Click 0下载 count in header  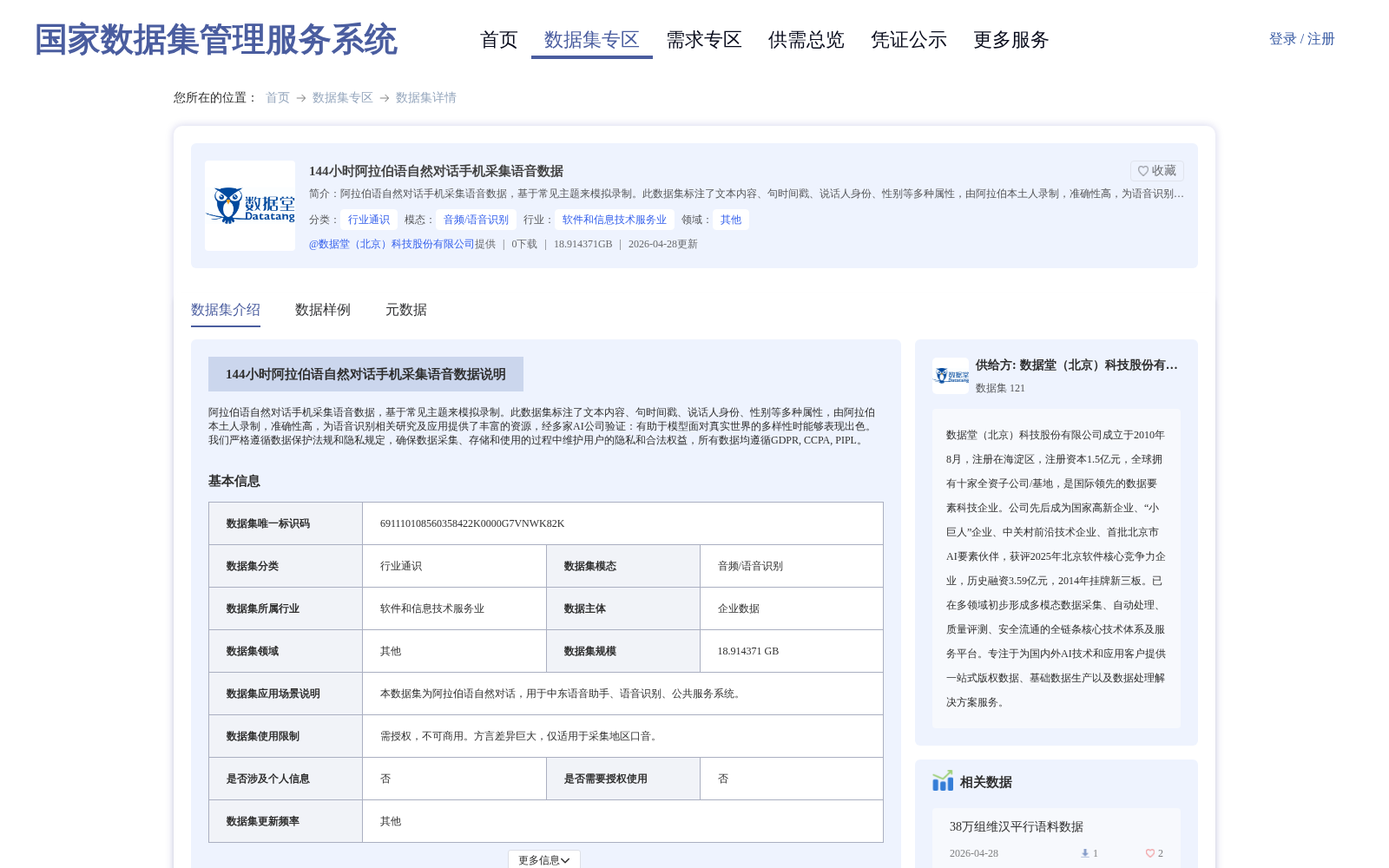tap(524, 244)
